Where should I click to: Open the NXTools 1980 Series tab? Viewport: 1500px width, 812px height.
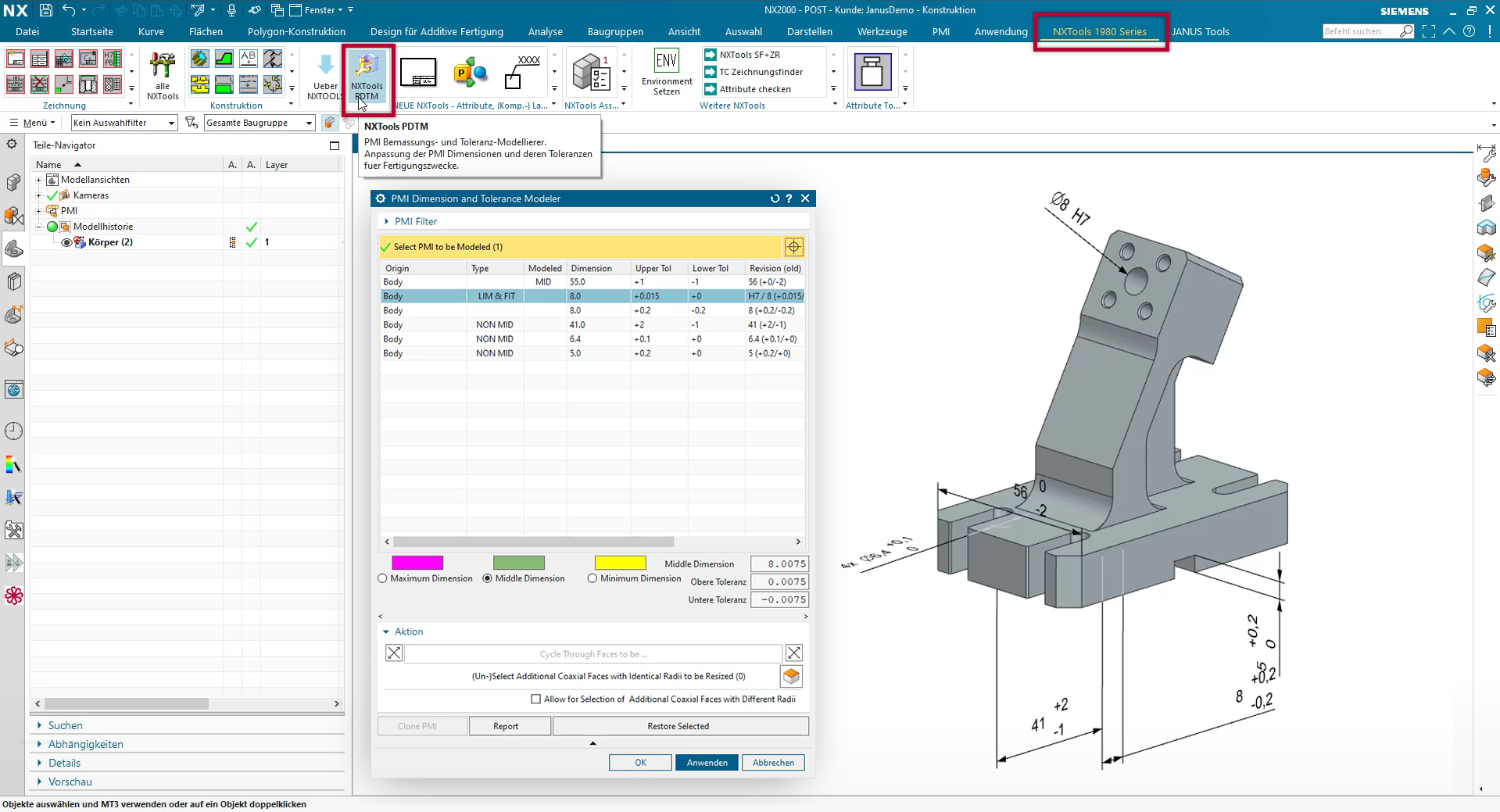point(1100,31)
